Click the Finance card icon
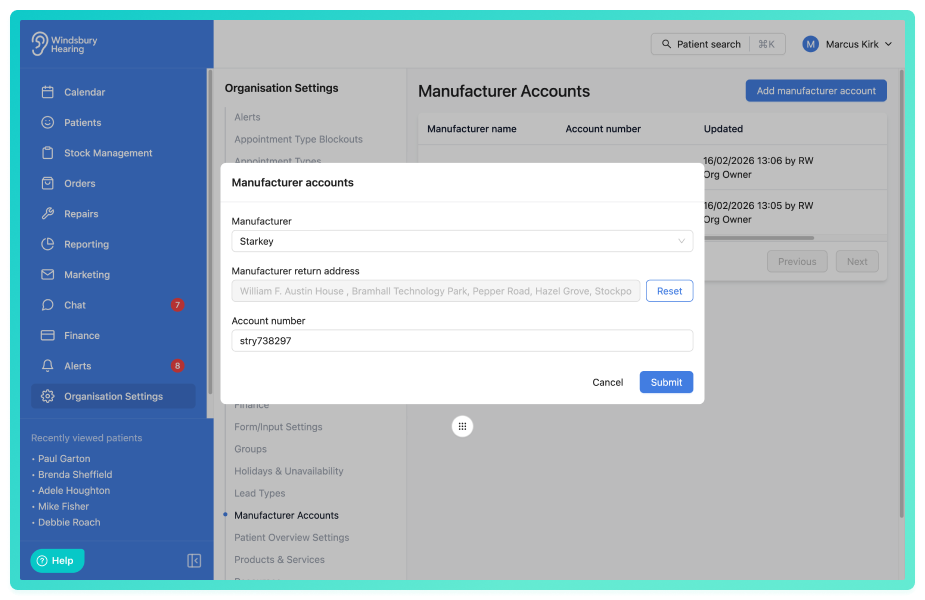The image size is (925, 600). coord(48,335)
